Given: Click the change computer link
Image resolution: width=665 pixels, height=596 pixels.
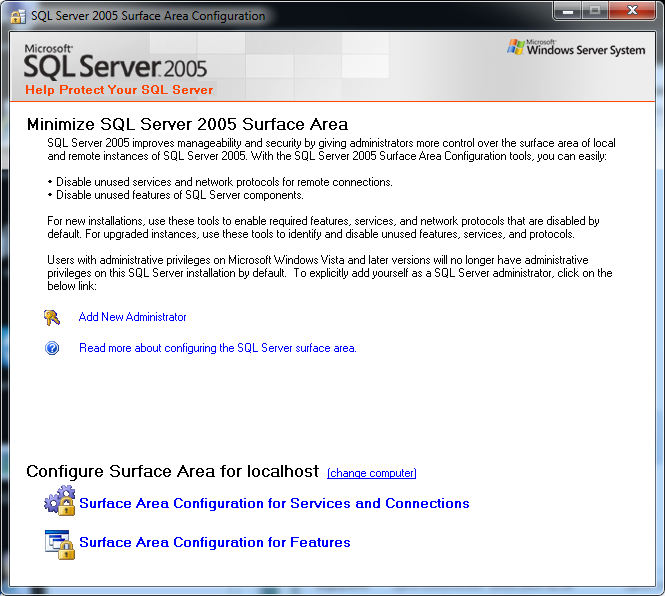Looking at the screenshot, I should [x=372, y=473].
